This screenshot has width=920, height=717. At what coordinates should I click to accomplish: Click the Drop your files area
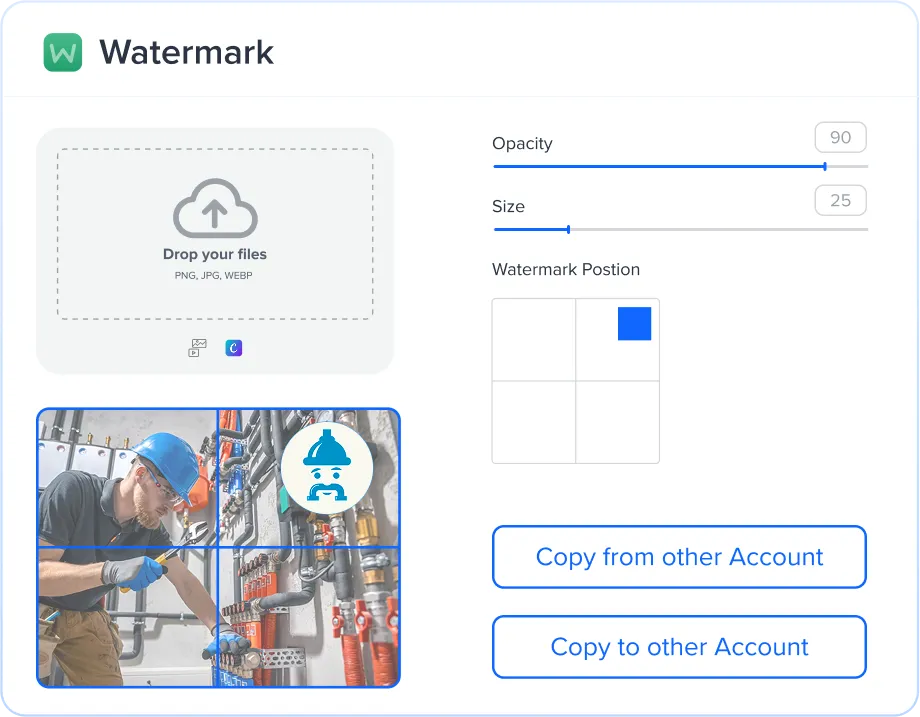[214, 232]
